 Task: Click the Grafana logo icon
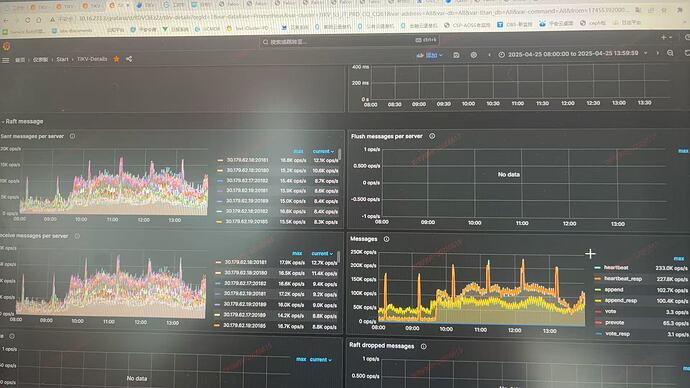click(x=6, y=46)
